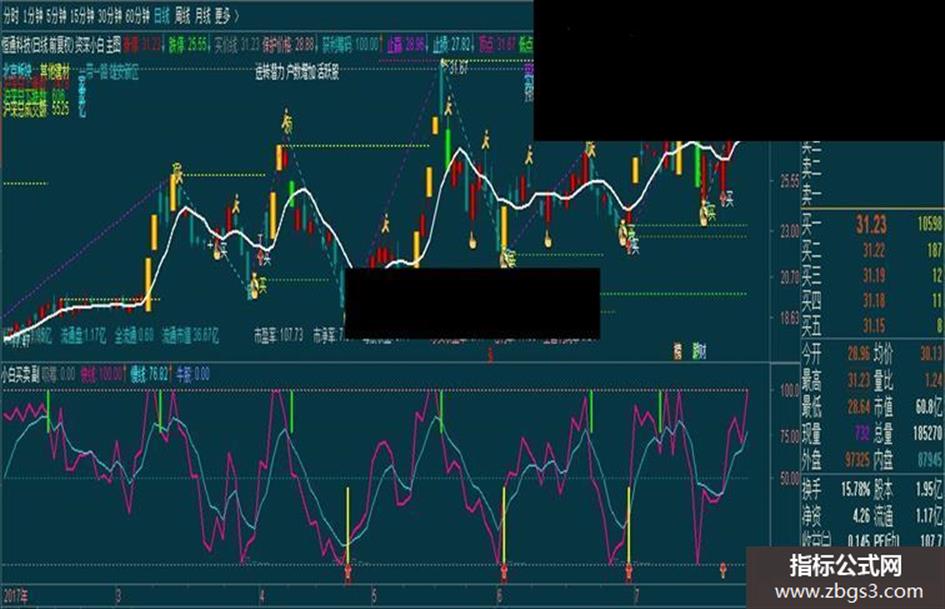Switch to the 日线 daily chart tab

pos(162,16)
